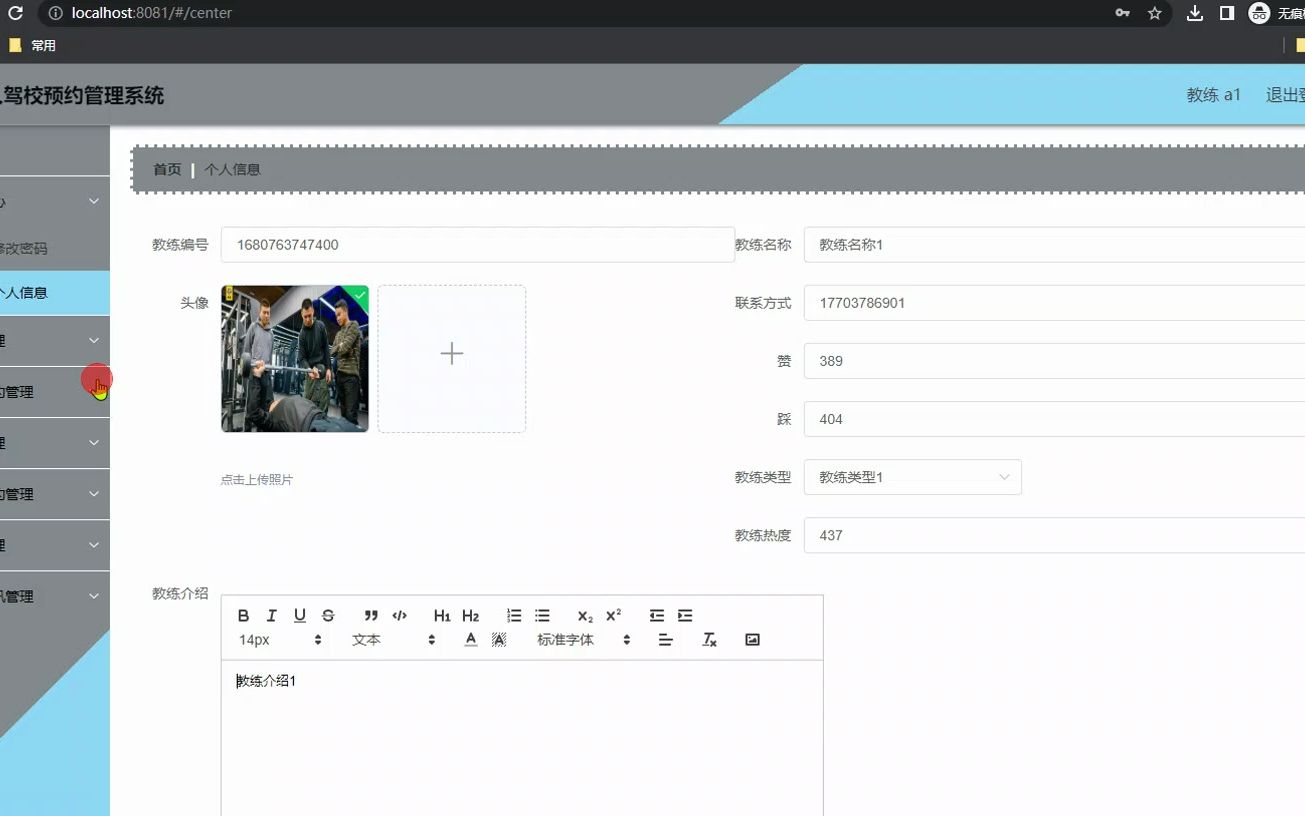Open the font color picker
This screenshot has height=816, width=1305.
[x=470, y=639]
